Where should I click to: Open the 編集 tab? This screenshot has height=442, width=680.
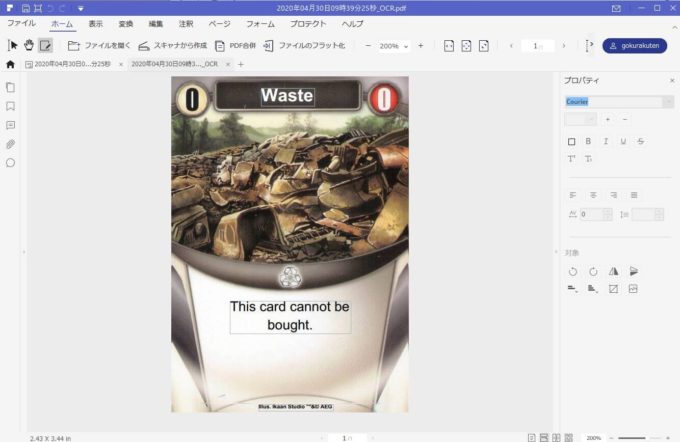point(156,24)
